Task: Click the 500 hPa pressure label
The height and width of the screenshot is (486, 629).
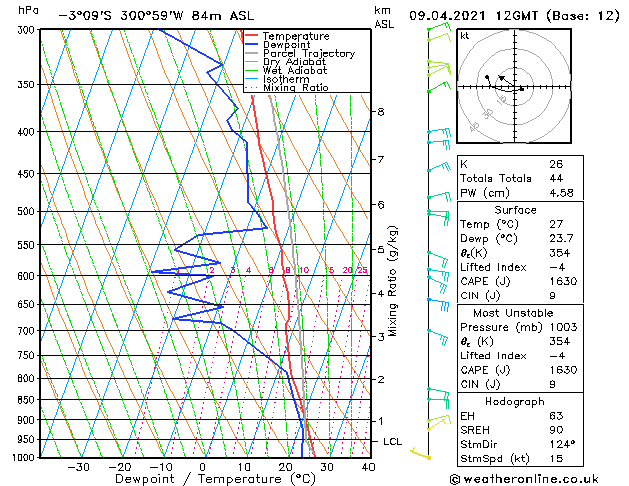Action: (x=28, y=211)
